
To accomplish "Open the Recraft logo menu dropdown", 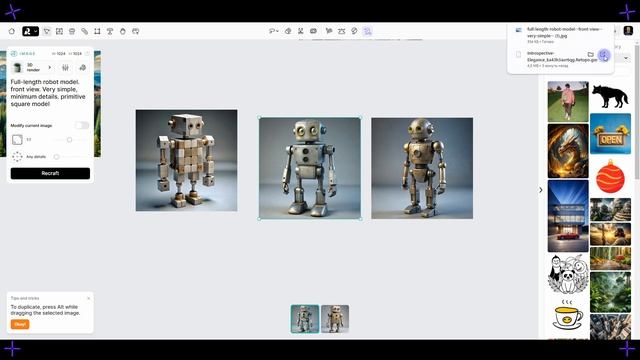I will 30,31.
